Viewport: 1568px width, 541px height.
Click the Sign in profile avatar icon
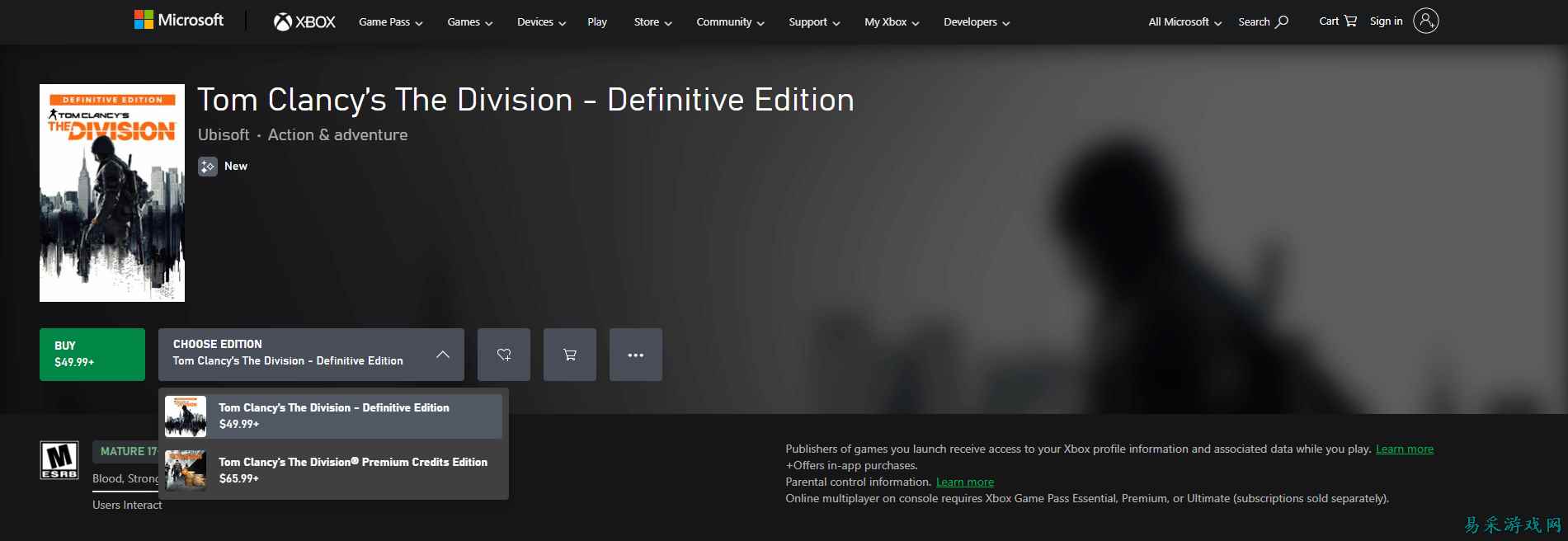click(x=1425, y=21)
